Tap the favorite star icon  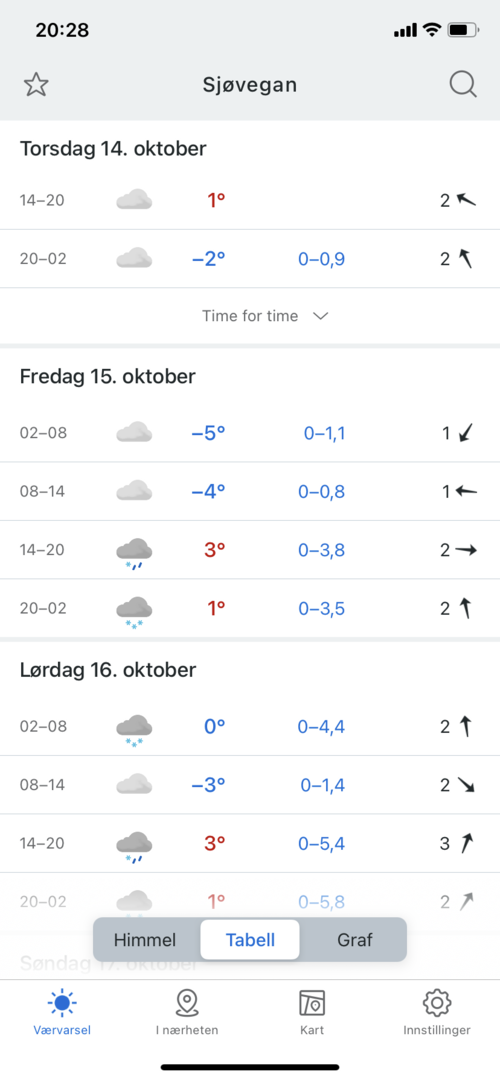click(x=37, y=85)
